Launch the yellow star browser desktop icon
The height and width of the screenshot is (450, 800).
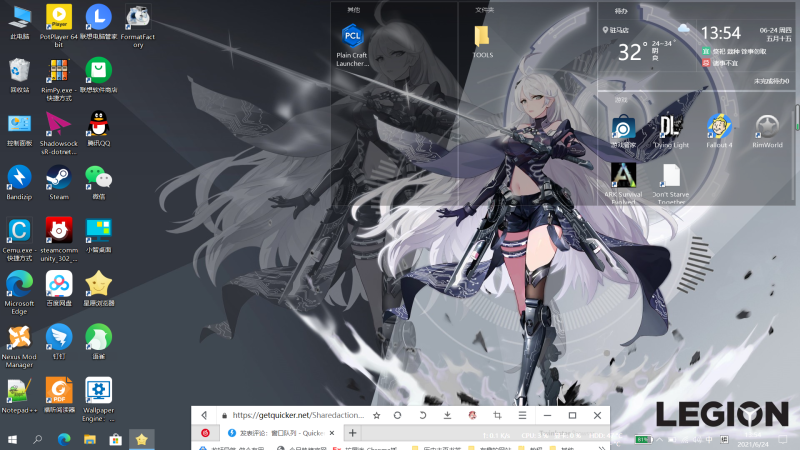coord(98,289)
